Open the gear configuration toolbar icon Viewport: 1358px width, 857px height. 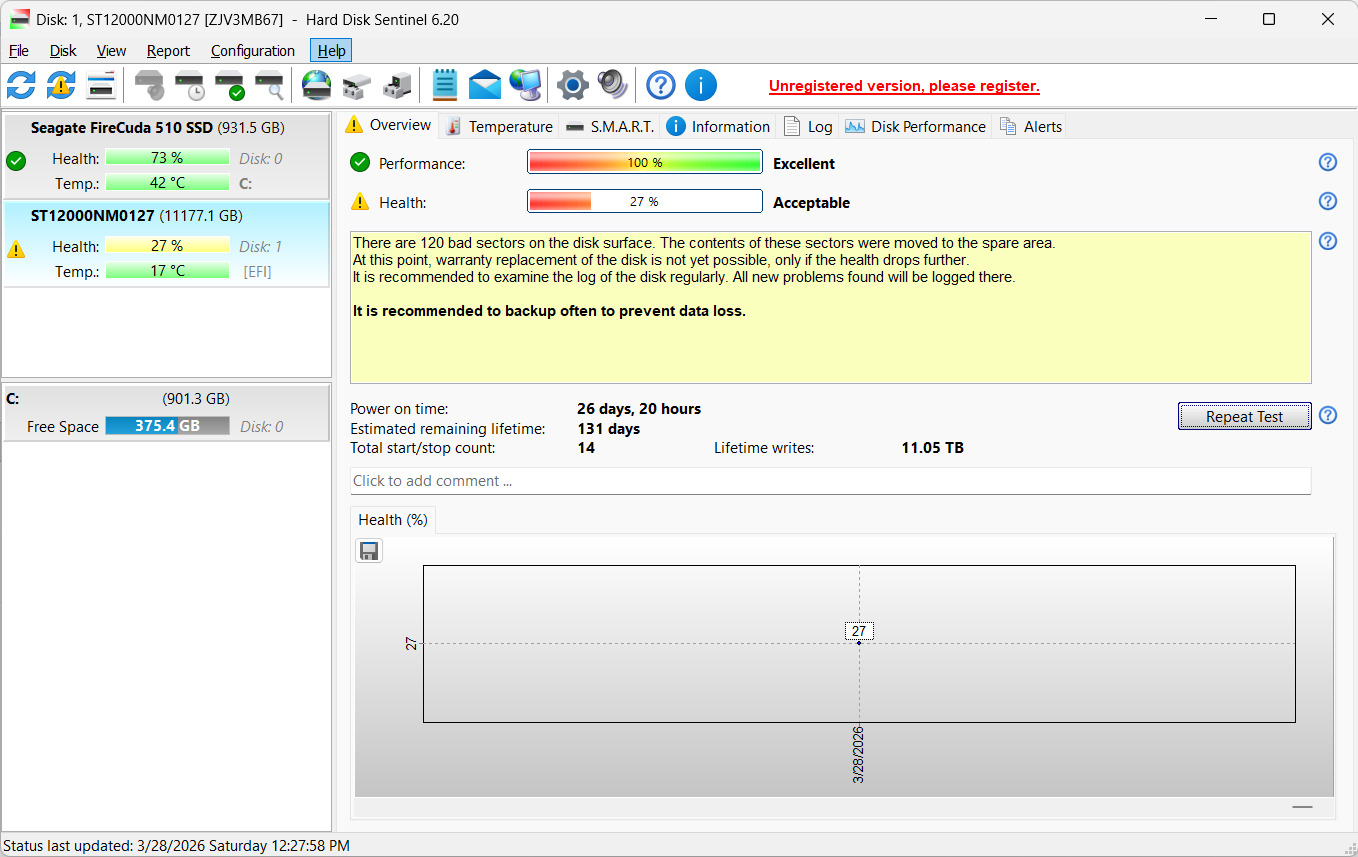coord(573,85)
